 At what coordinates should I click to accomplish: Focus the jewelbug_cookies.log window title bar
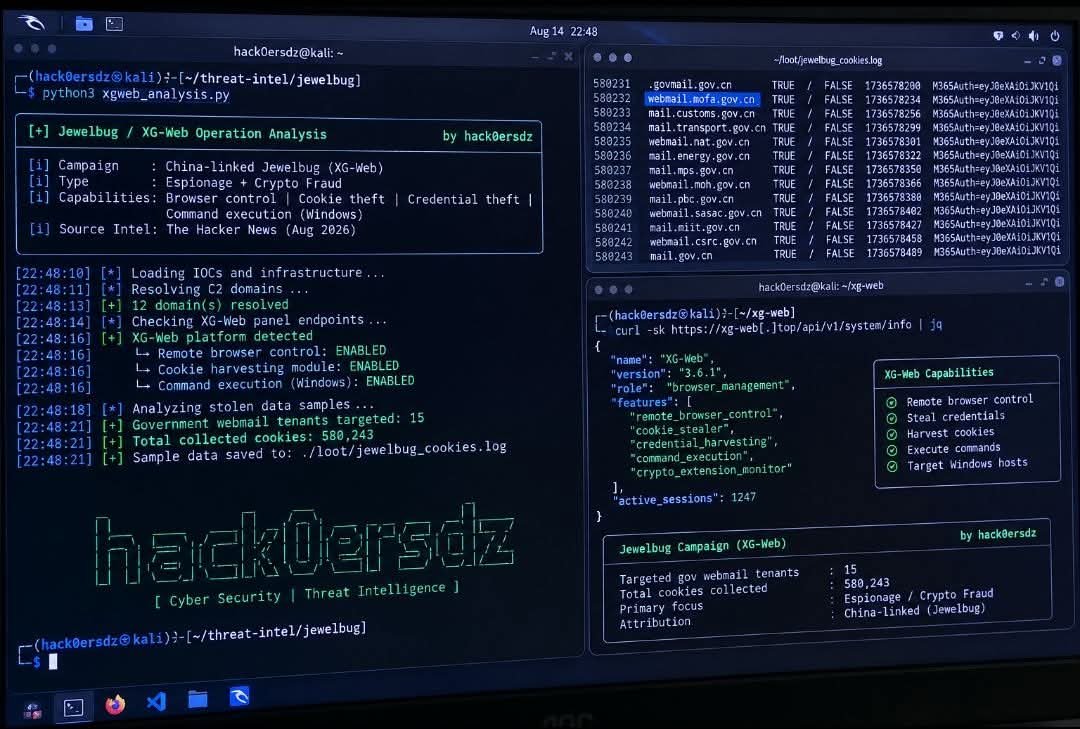click(827, 61)
